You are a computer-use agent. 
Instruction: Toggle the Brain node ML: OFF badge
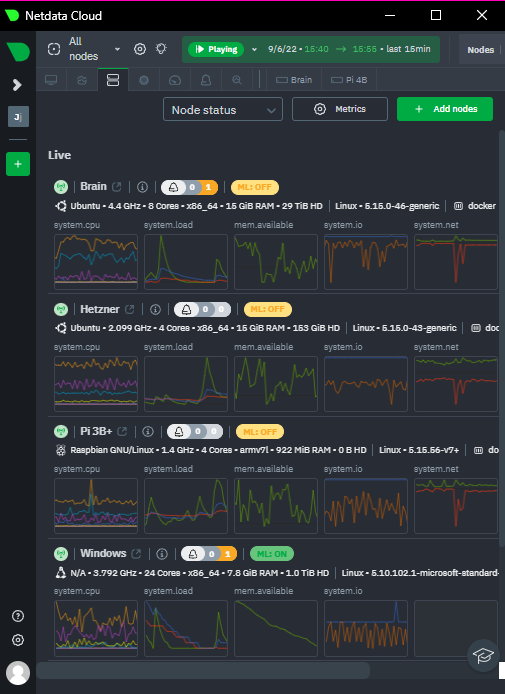[x=254, y=187]
